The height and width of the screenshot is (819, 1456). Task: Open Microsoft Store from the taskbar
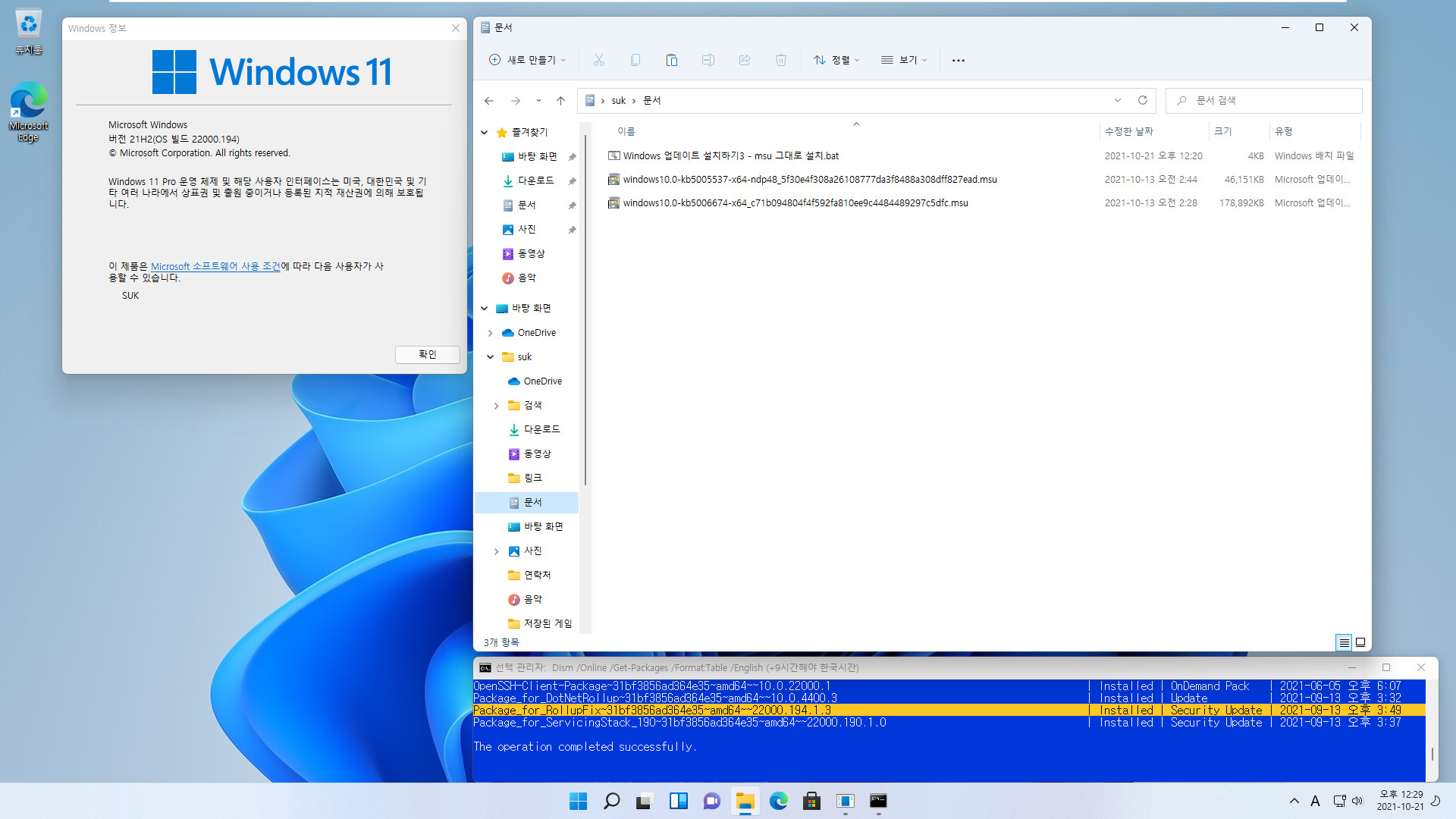click(811, 801)
